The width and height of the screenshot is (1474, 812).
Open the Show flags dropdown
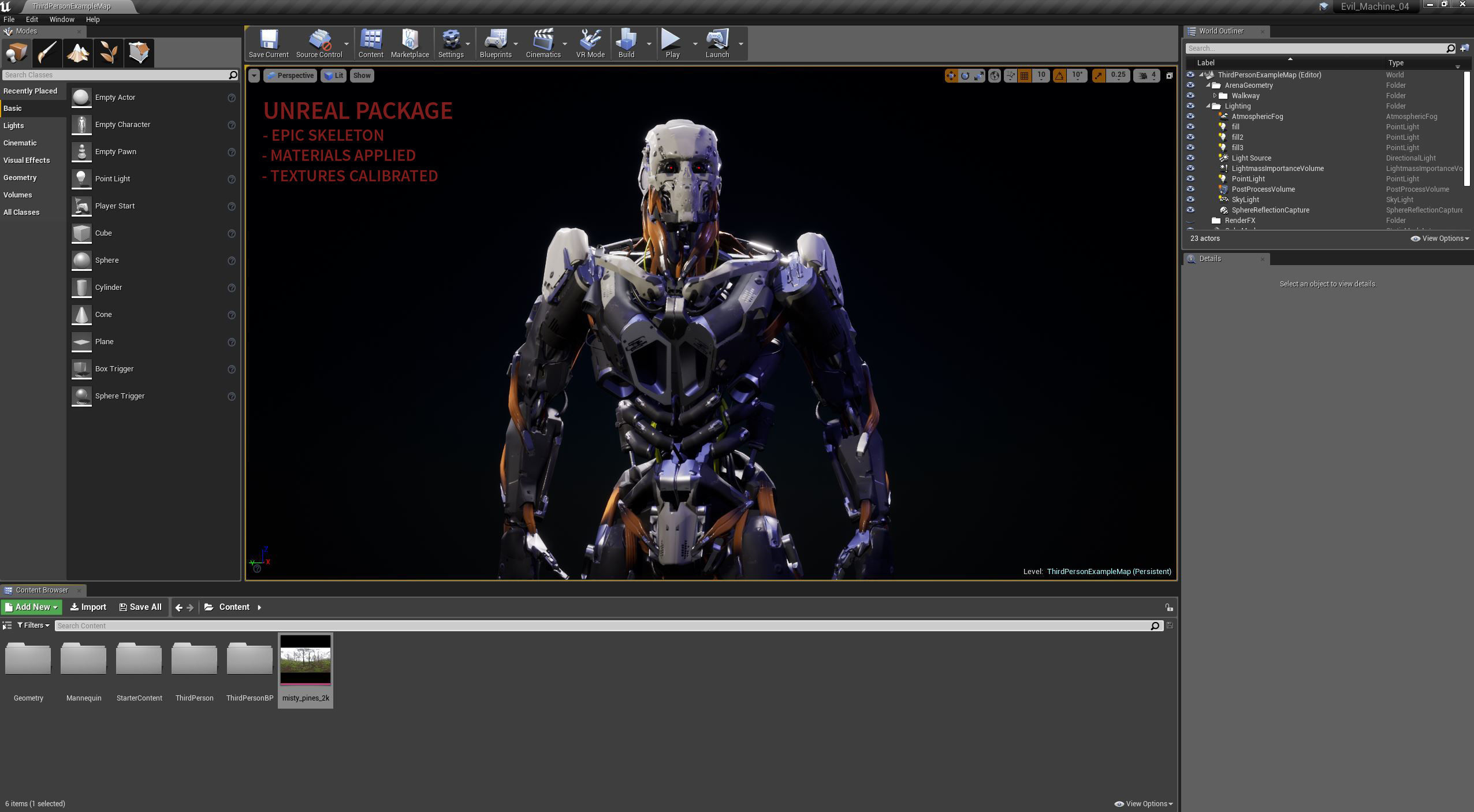click(x=362, y=76)
